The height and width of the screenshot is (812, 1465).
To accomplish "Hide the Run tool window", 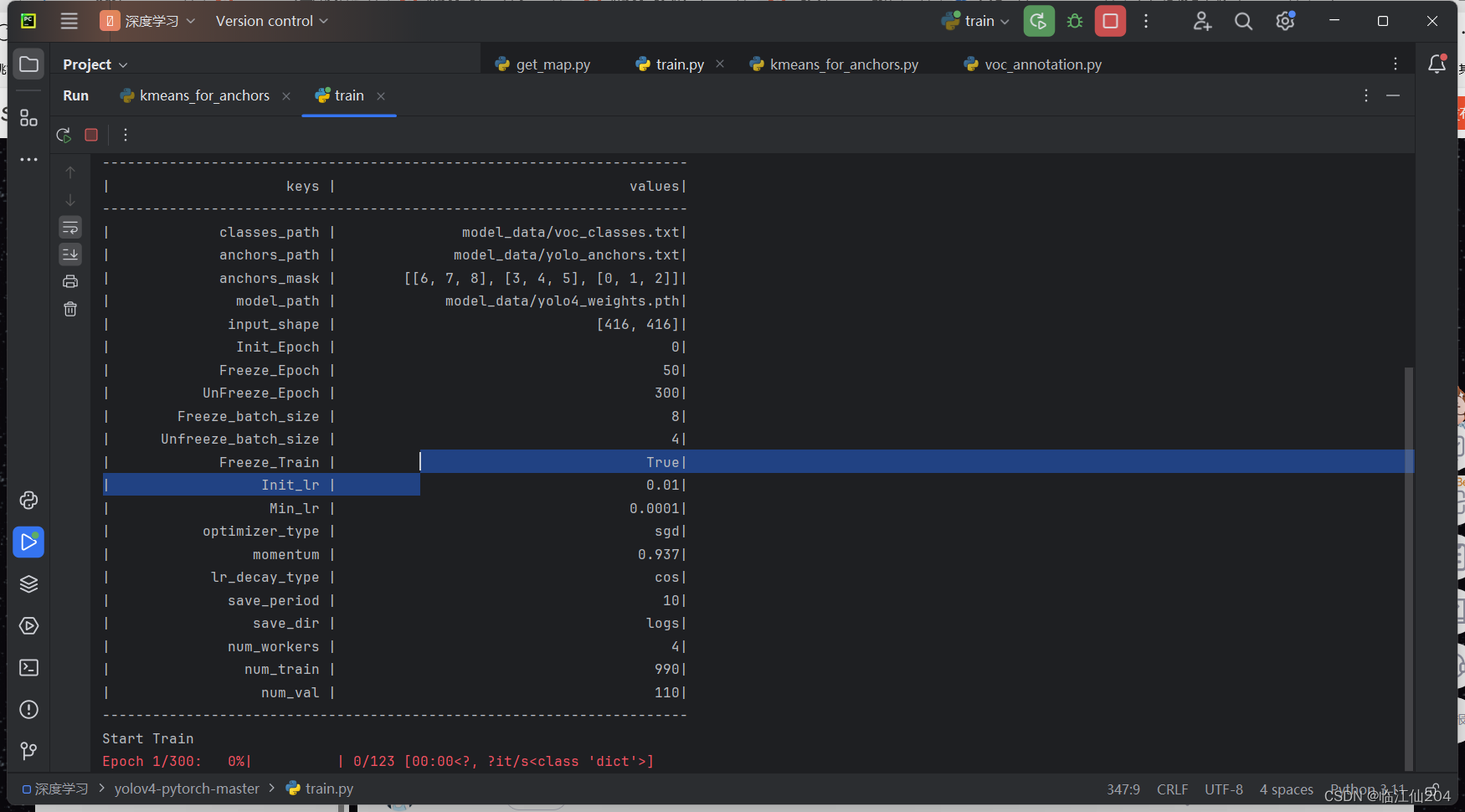I will 1393,95.
